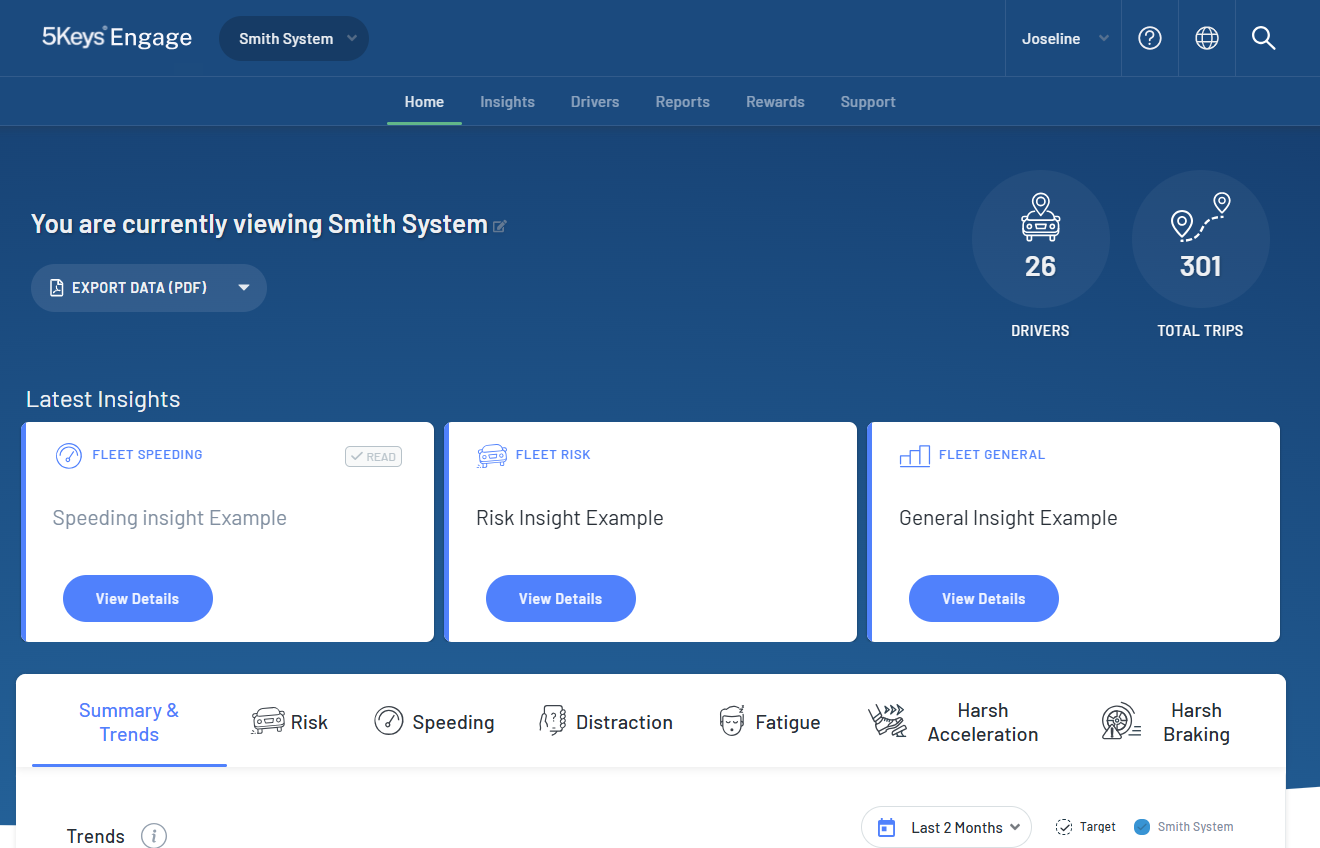Toggle the Target legend checkbox
Image resolution: width=1320 pixels, height=848 pixels.
point(1064,827)
